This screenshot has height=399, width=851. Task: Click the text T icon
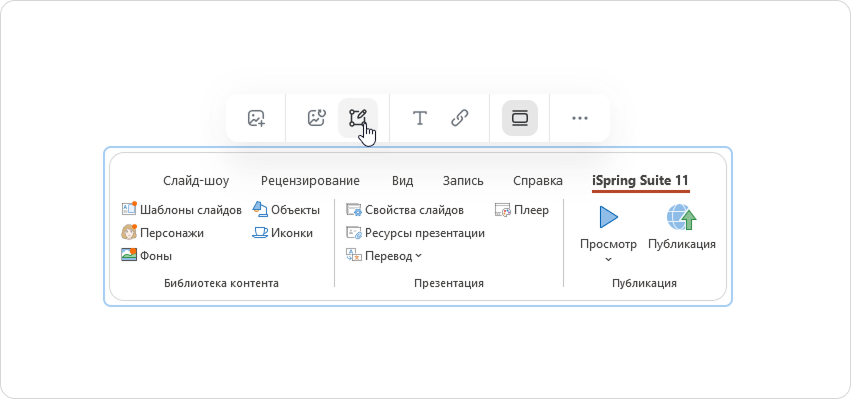pyautogui.click(x=420, y=118)
